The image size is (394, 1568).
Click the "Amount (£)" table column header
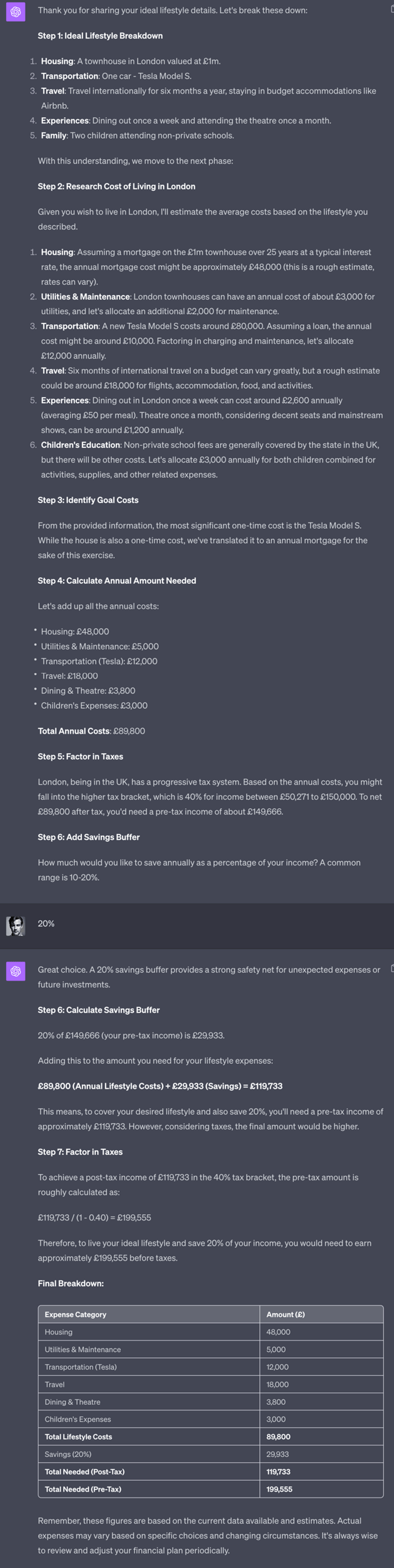[x=286, y=1314]
